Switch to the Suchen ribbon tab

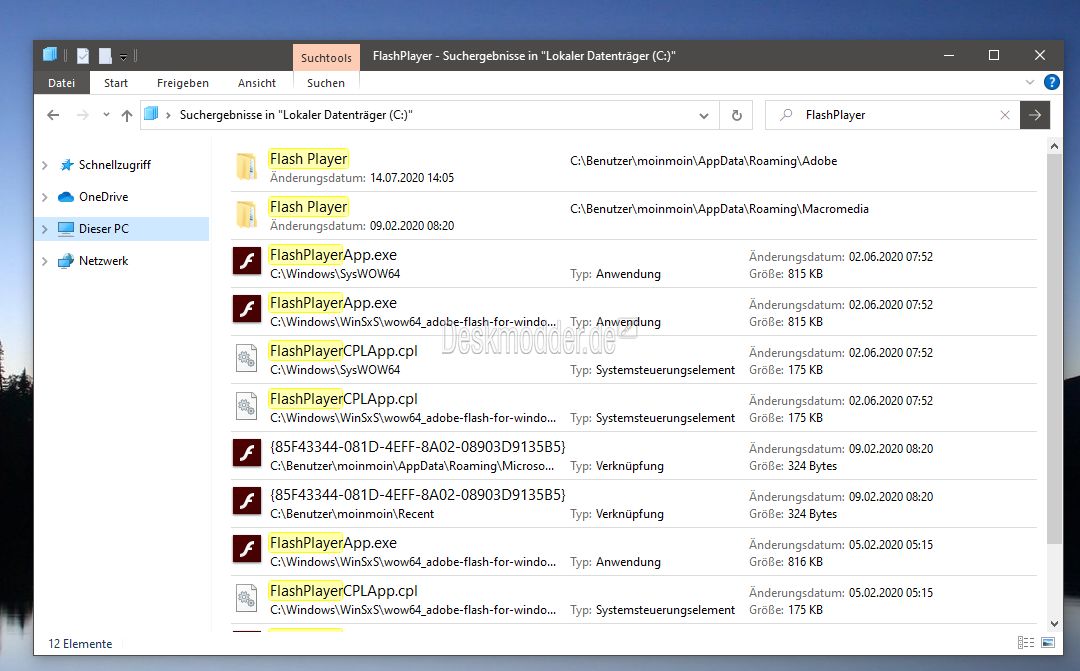coord(326,83)
